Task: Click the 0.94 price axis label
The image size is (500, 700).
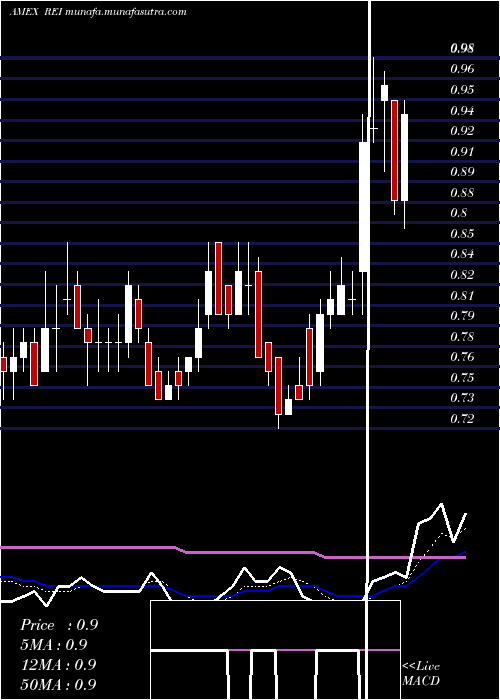Action: [x=462, y=110]
